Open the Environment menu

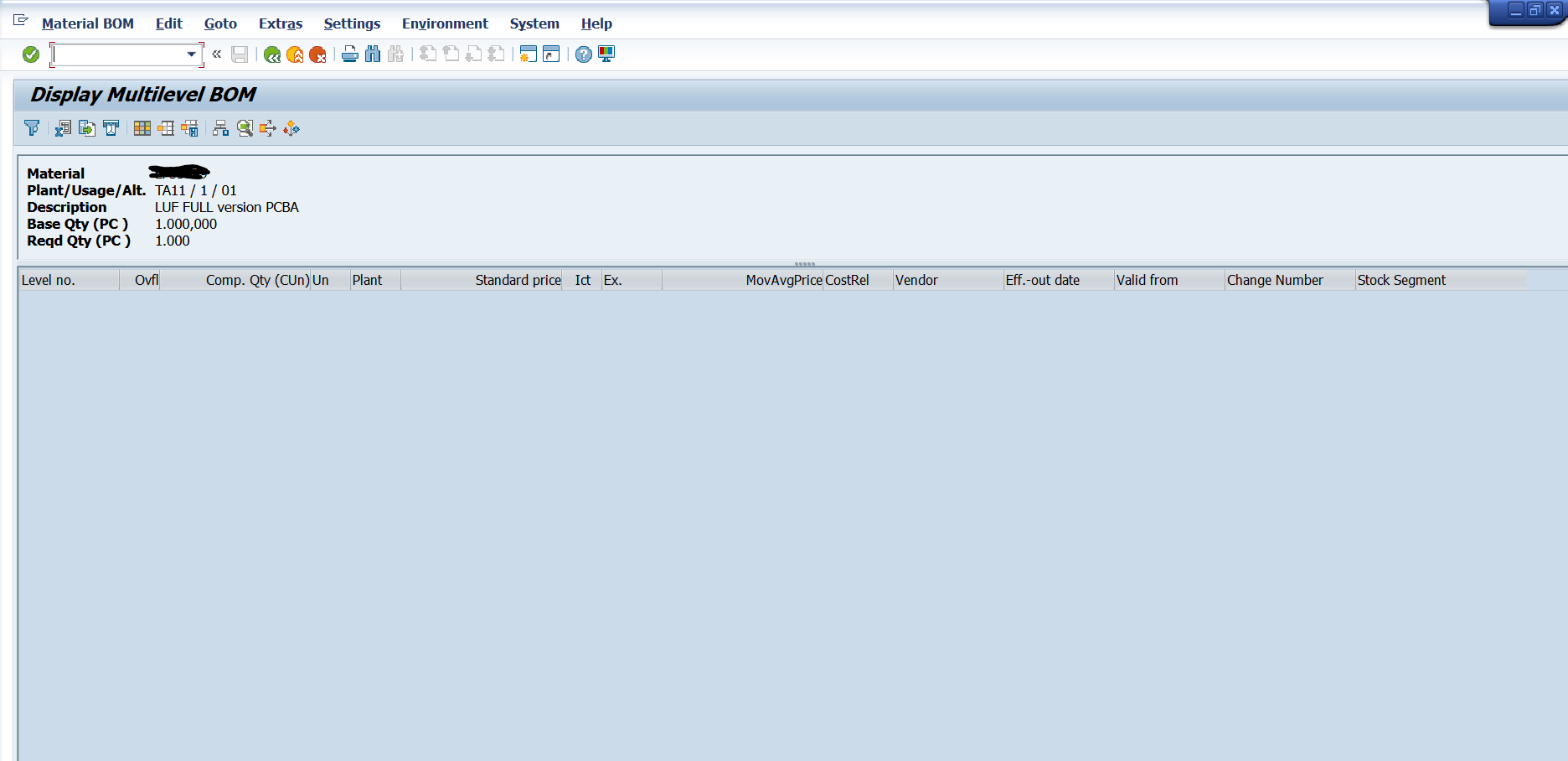[445, 23]
